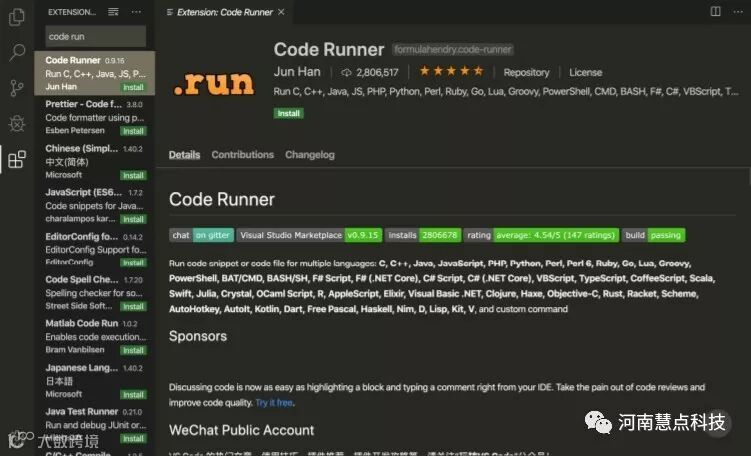This screenshot has height=456, width=751.
Task: Click the Sponsors heading
Action: [x=198, y=336]
